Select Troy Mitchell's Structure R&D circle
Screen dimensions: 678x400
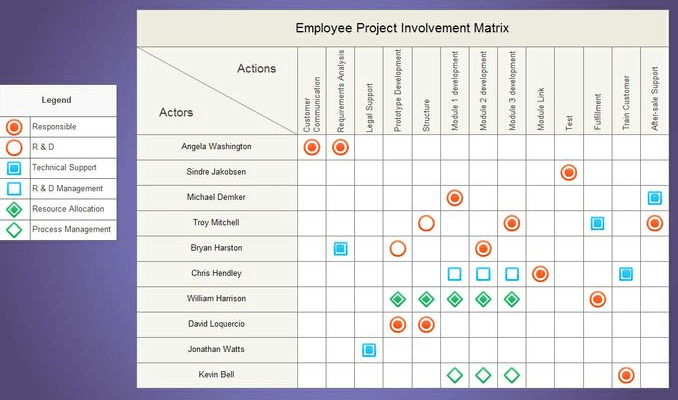pyautogui.click(x=426, y=224)
